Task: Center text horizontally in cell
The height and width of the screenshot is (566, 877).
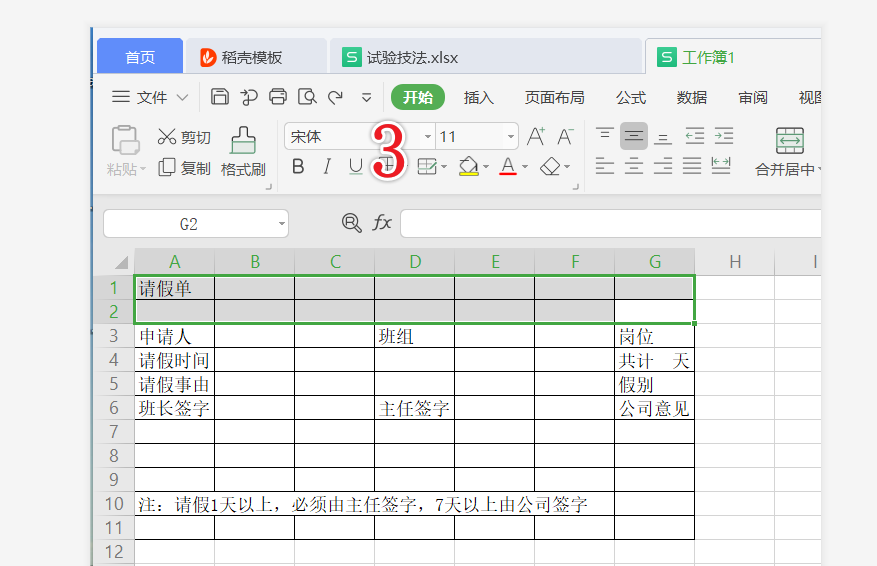Action: pos(634,166)
